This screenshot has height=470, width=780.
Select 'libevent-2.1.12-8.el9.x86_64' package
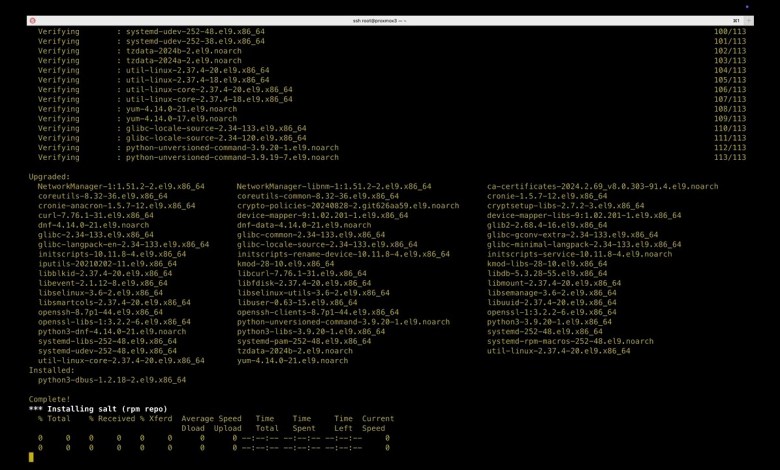click(x=102, y=283)
